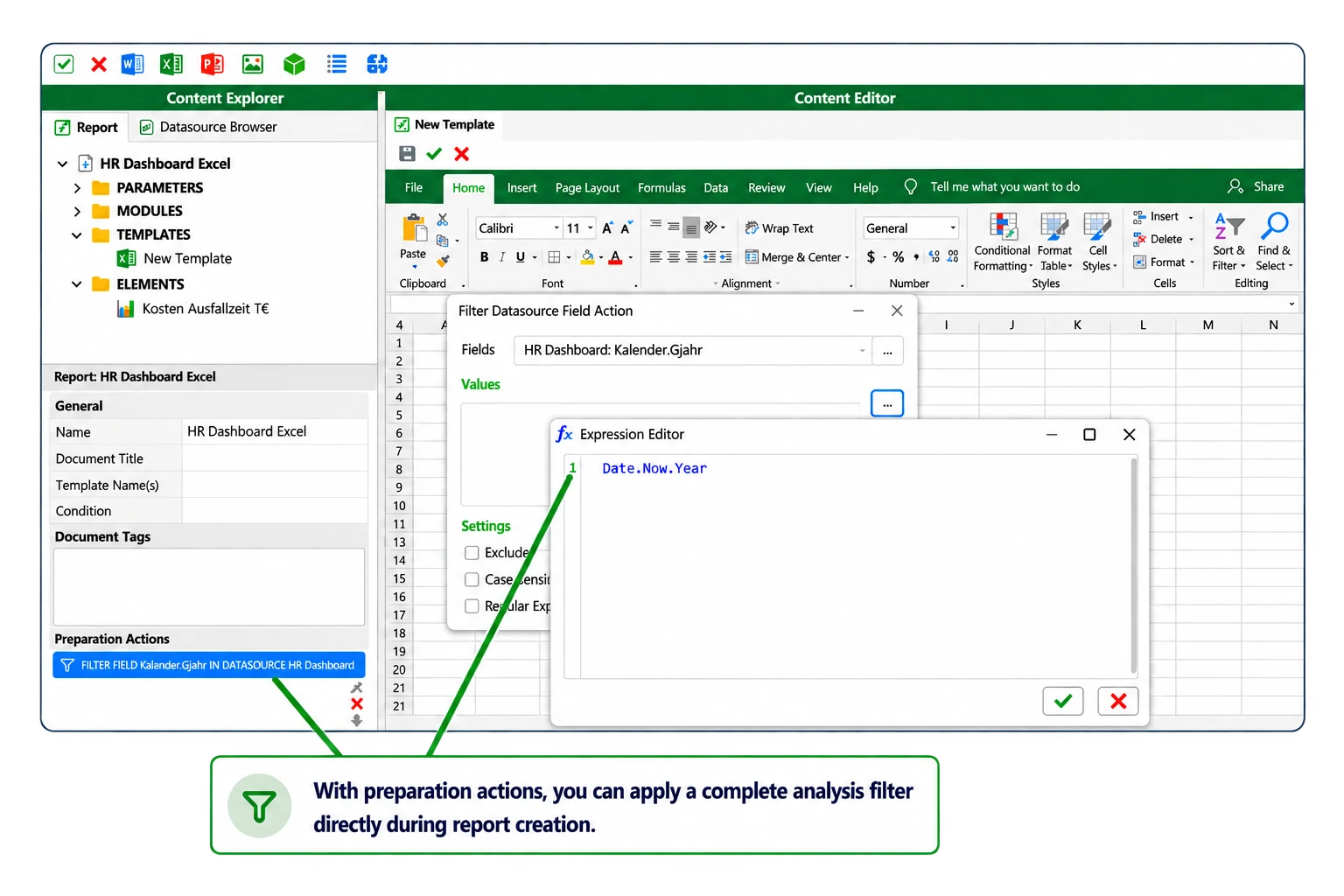Click the Word document icon in top toolbar
1344x896 pixels.
coord(132,64)
